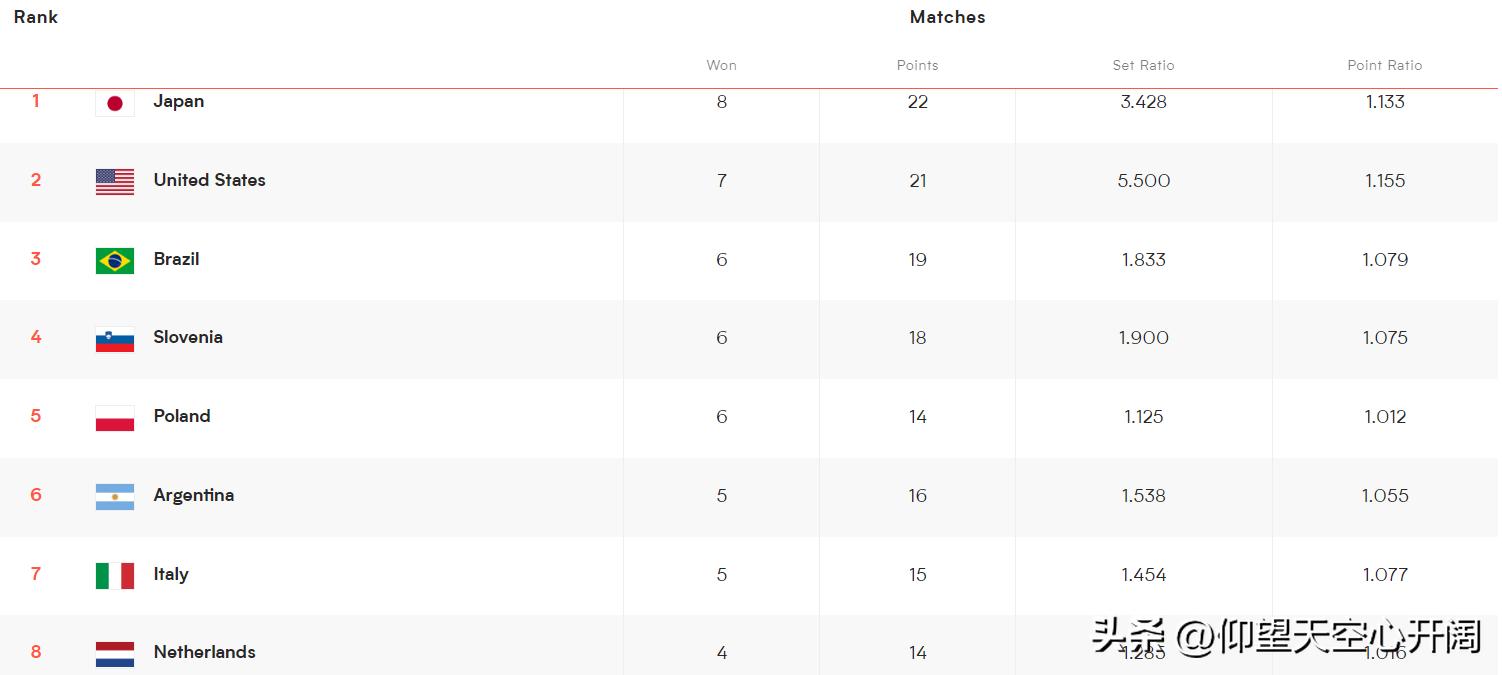Click the Argentina flag icon

coord(115,496)
